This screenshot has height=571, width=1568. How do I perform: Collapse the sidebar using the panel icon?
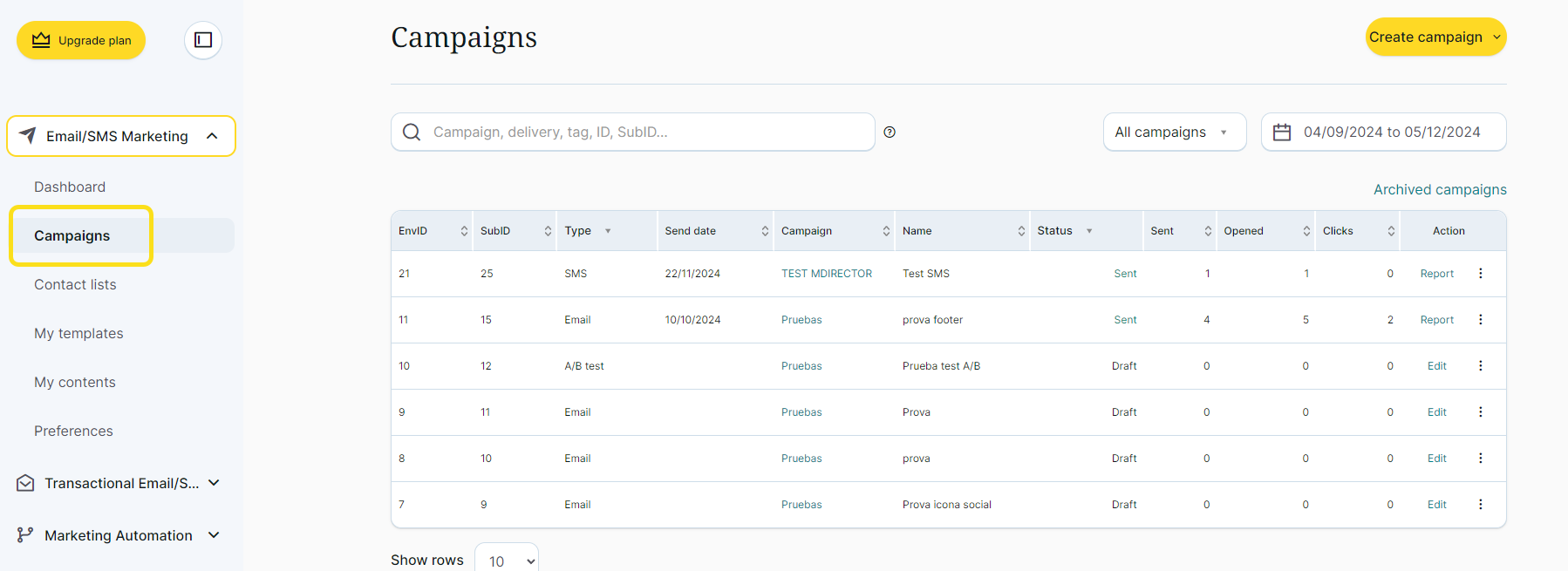pyautogui.click(x=203, y=40)
